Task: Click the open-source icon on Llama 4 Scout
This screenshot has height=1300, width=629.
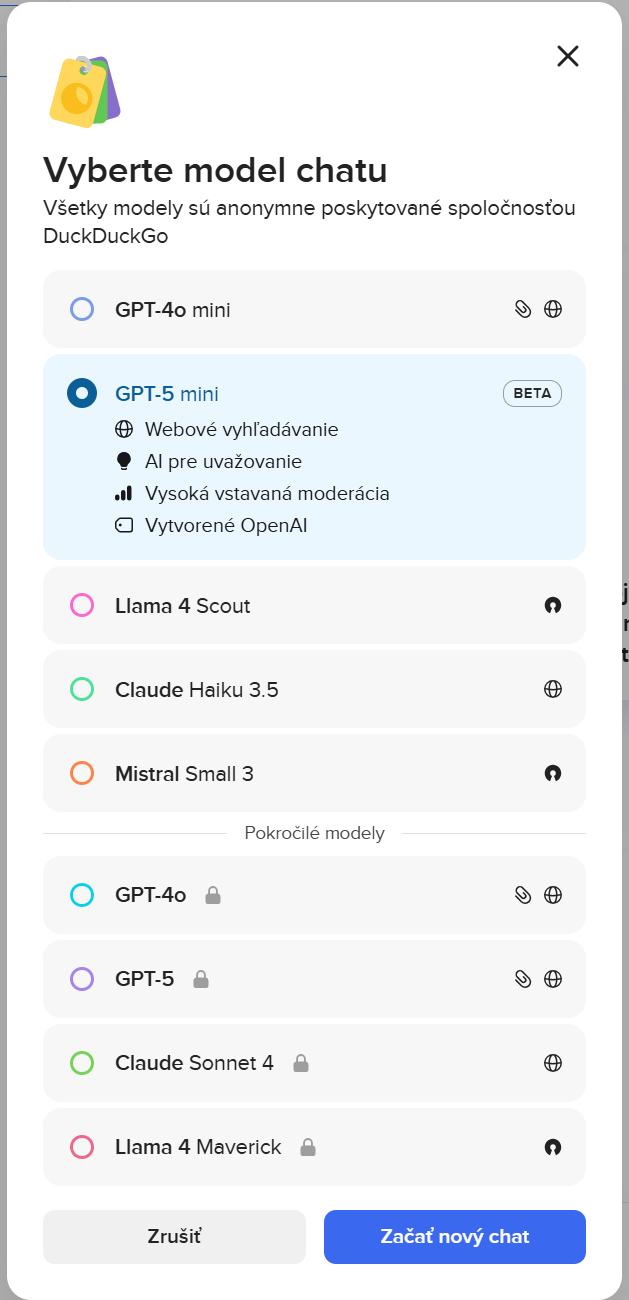Action: point(552,606)
